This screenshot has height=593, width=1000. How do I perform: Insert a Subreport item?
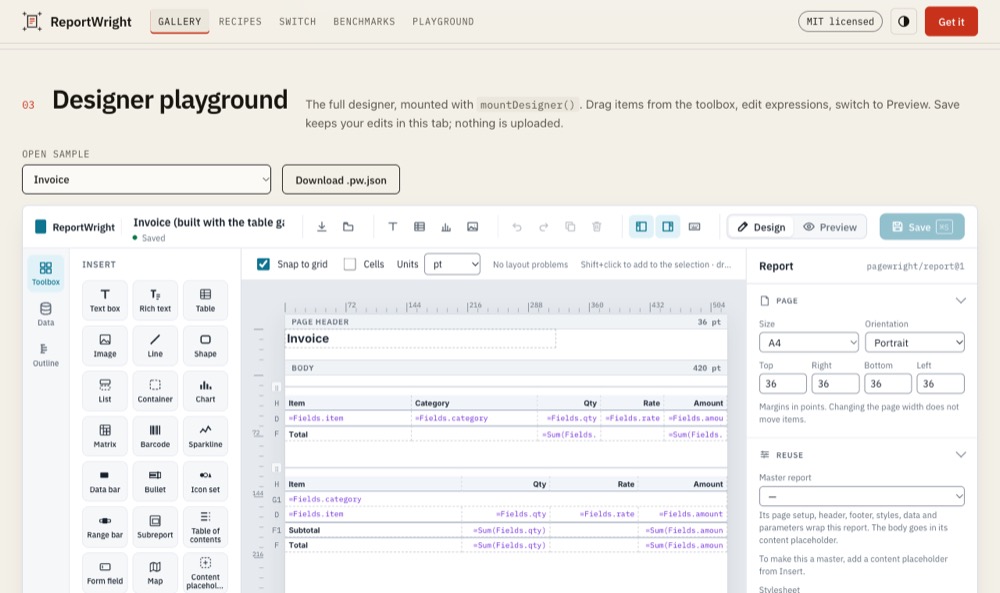coord(155,527)
